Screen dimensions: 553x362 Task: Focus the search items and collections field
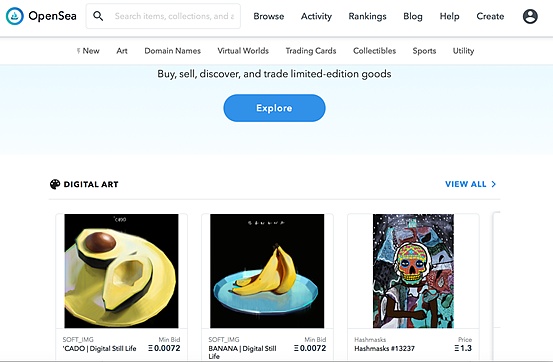(163, 16)
